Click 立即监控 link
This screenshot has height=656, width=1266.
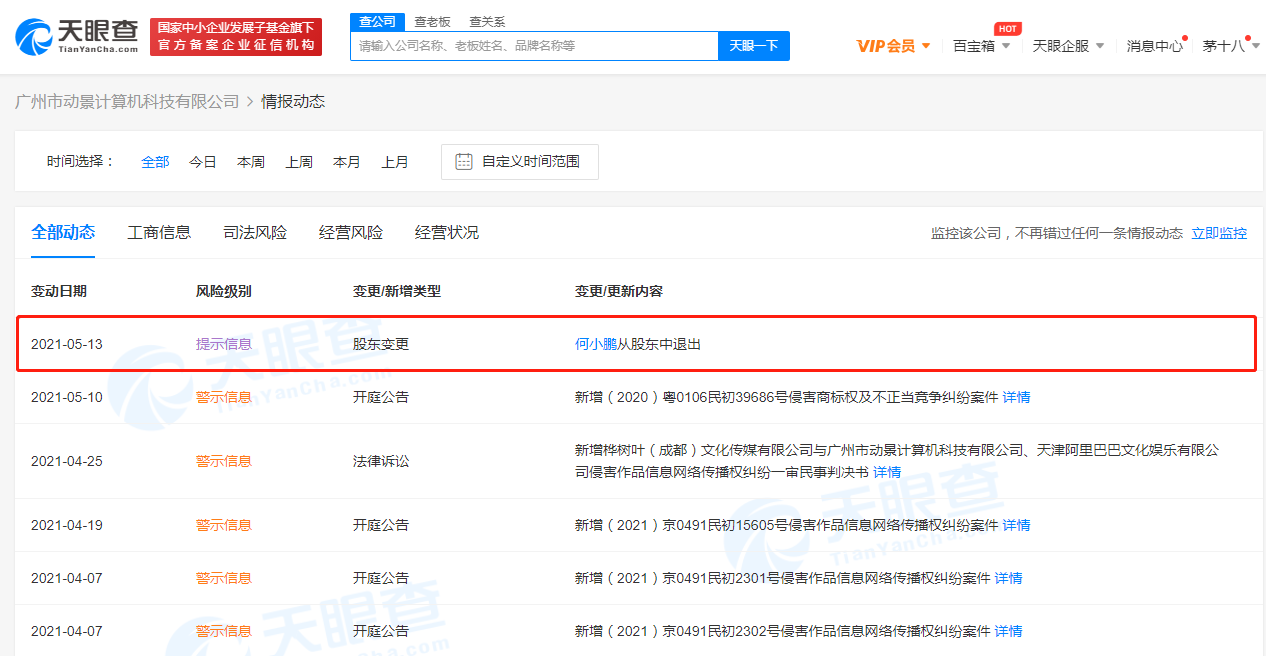pos(1219,233)
